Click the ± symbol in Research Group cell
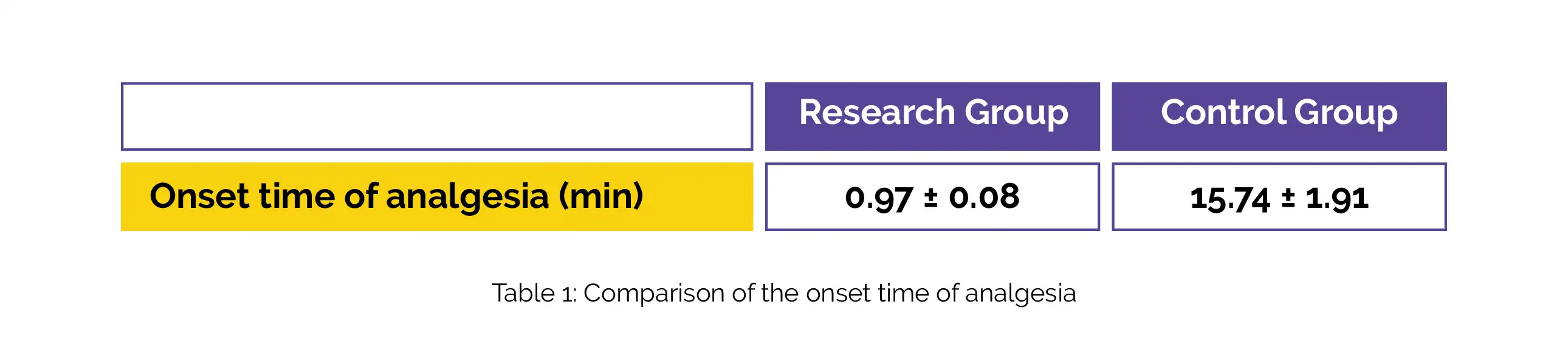Screen dimensions: 1568x352 point(930,198)
